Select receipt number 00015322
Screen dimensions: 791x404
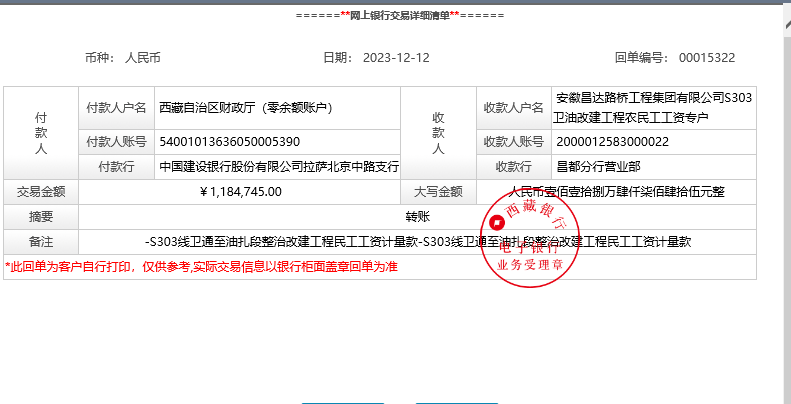click(706, 58)
